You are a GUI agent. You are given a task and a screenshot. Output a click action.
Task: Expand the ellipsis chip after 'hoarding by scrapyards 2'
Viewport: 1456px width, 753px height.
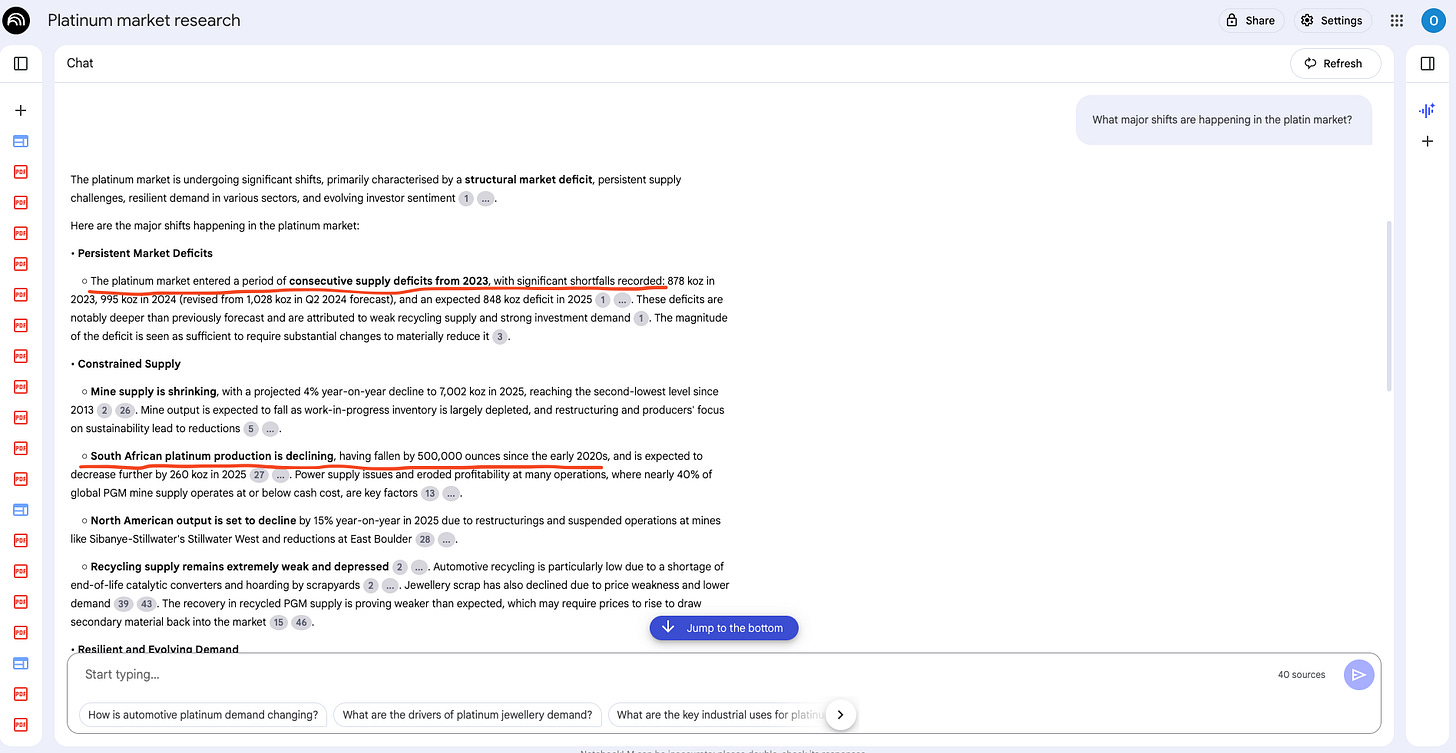pos(390,585)
